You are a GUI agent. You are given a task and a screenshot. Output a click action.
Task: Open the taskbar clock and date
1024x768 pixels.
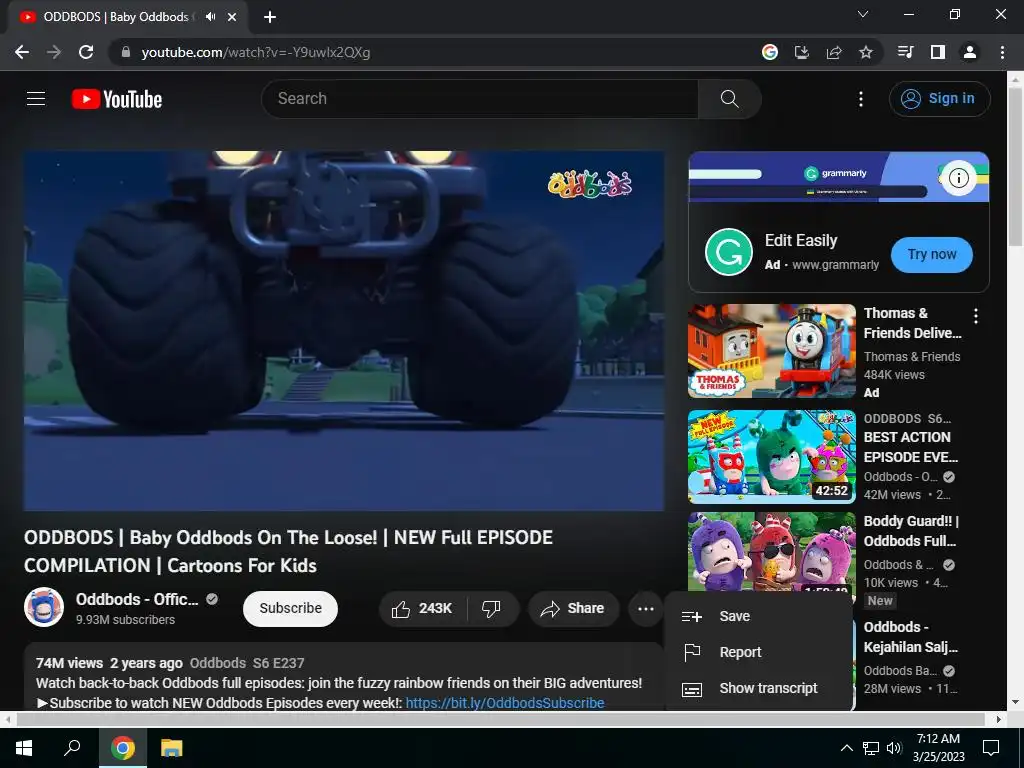point(938,748)
